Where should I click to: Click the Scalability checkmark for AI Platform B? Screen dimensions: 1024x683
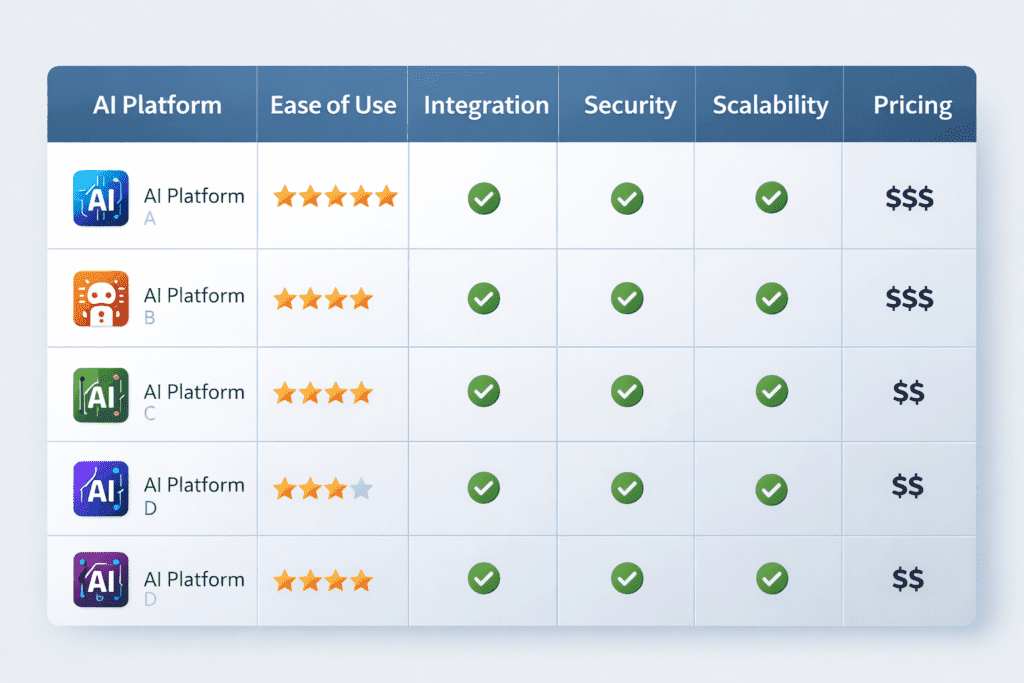771,298
